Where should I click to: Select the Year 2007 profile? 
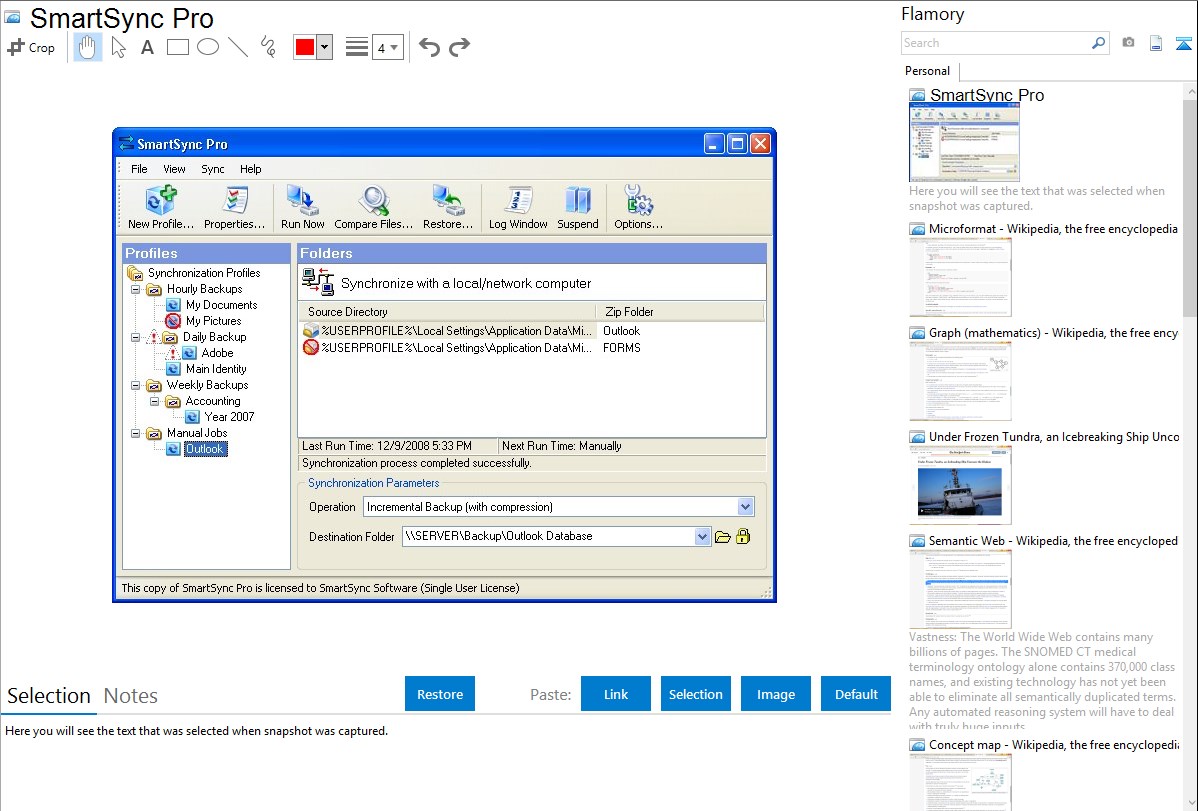229,417
